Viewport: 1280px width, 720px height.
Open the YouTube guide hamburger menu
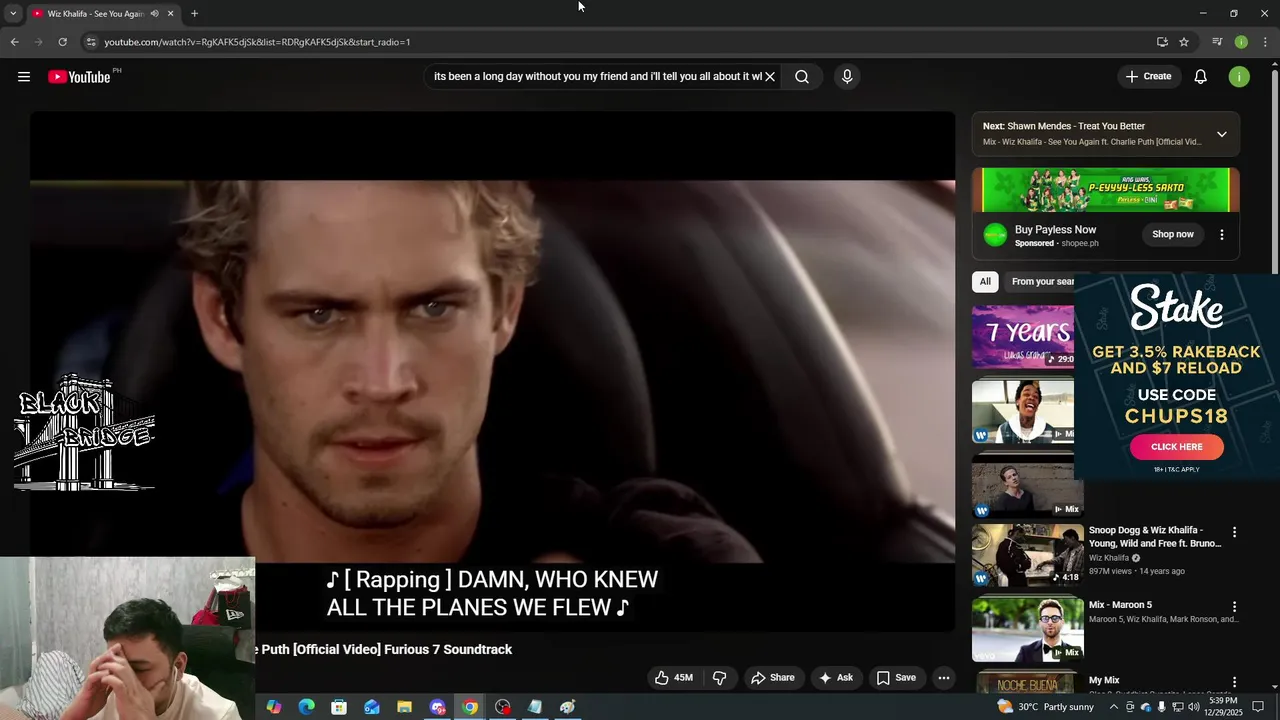point(24,77)
